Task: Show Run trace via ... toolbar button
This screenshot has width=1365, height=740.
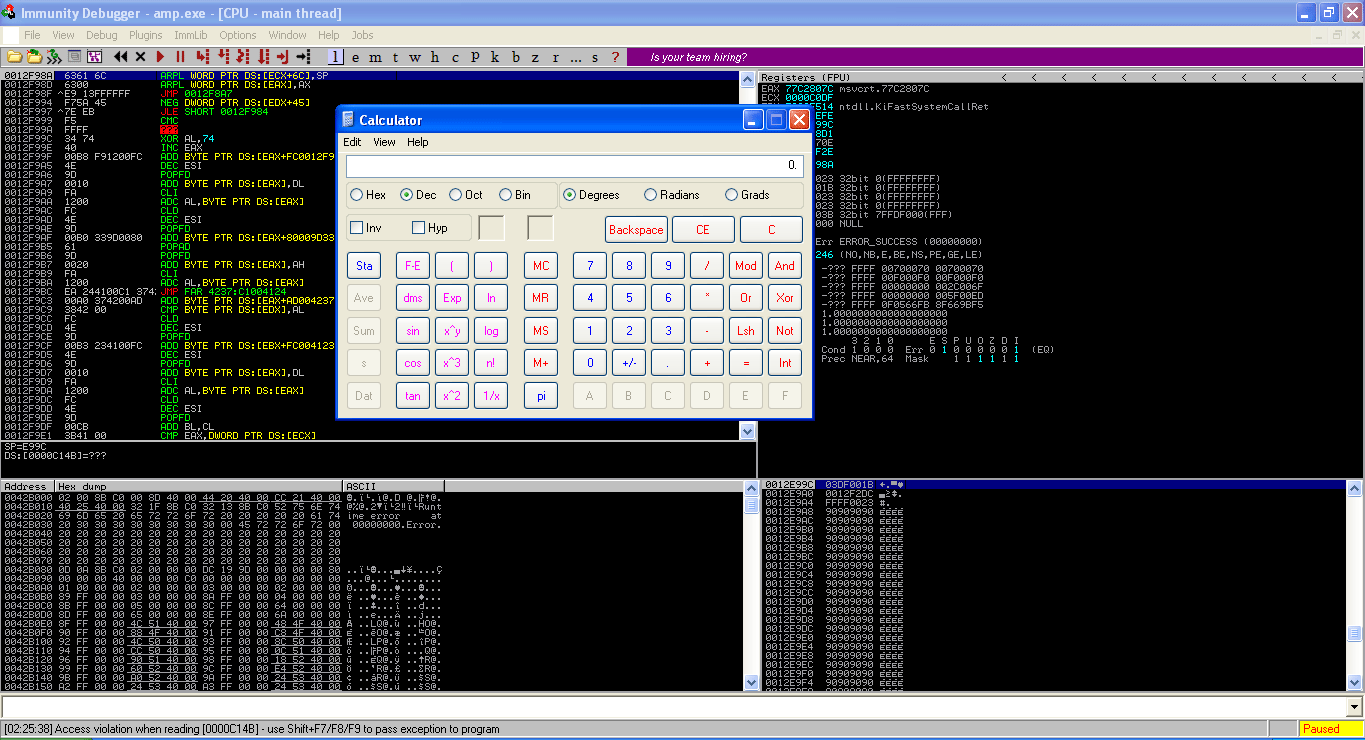Action: (575, 57)
